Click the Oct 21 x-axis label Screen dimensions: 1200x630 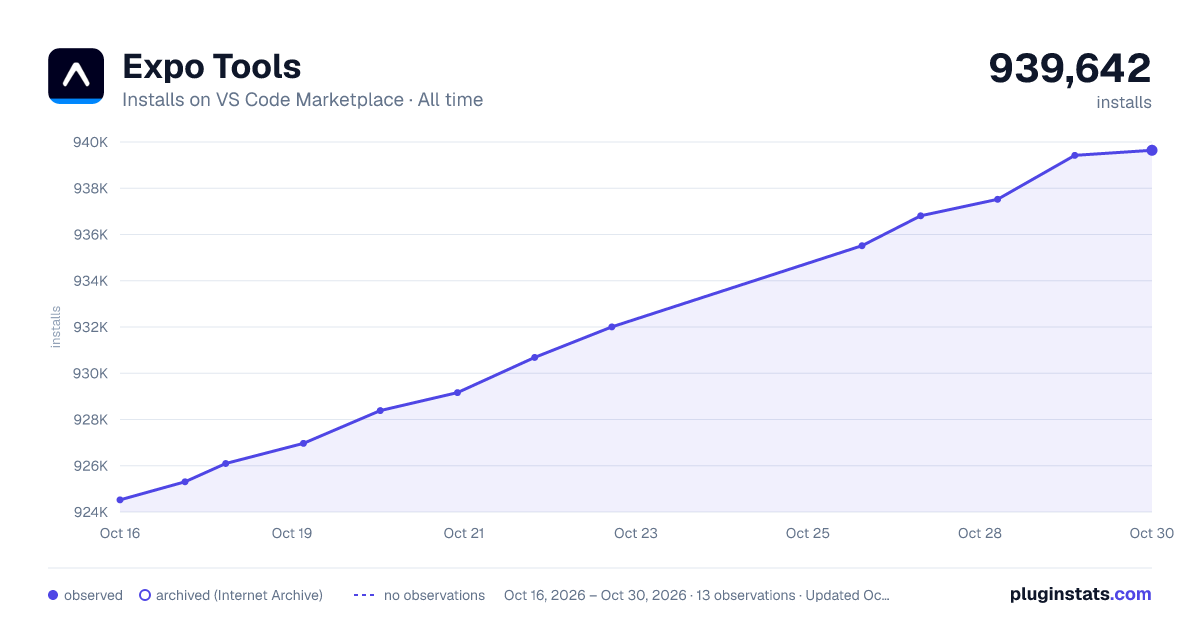tap(464, 533)
